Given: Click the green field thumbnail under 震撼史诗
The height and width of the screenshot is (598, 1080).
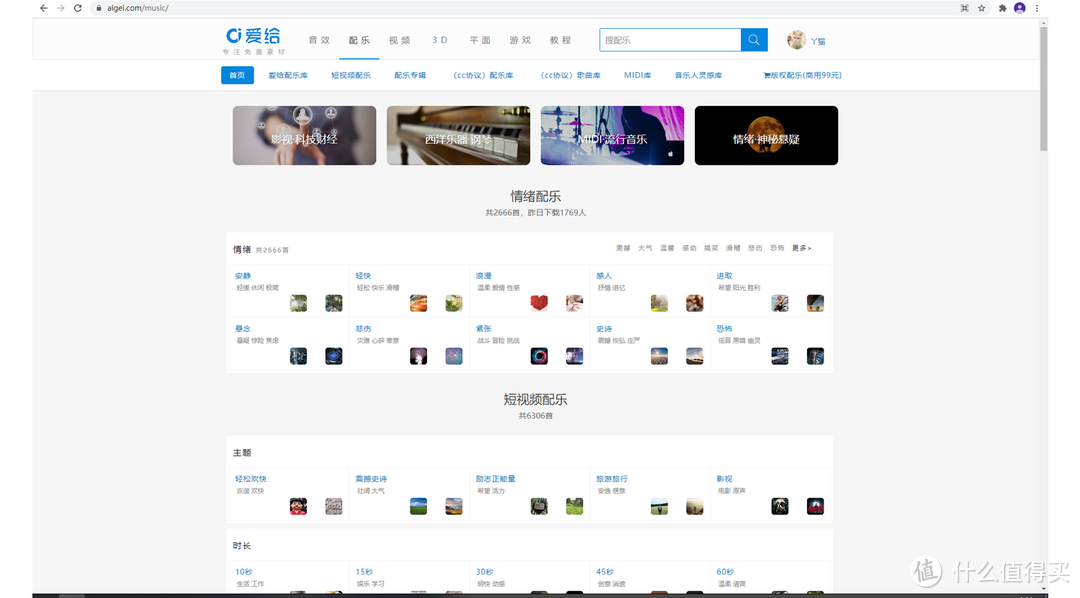Looking at the screenshot, I should [419, 506].
